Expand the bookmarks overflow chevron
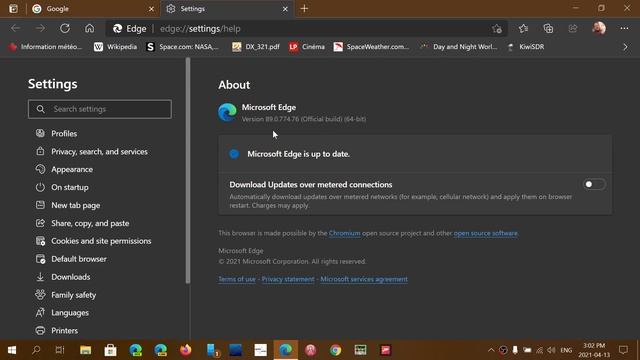 [x=625, y=47]
